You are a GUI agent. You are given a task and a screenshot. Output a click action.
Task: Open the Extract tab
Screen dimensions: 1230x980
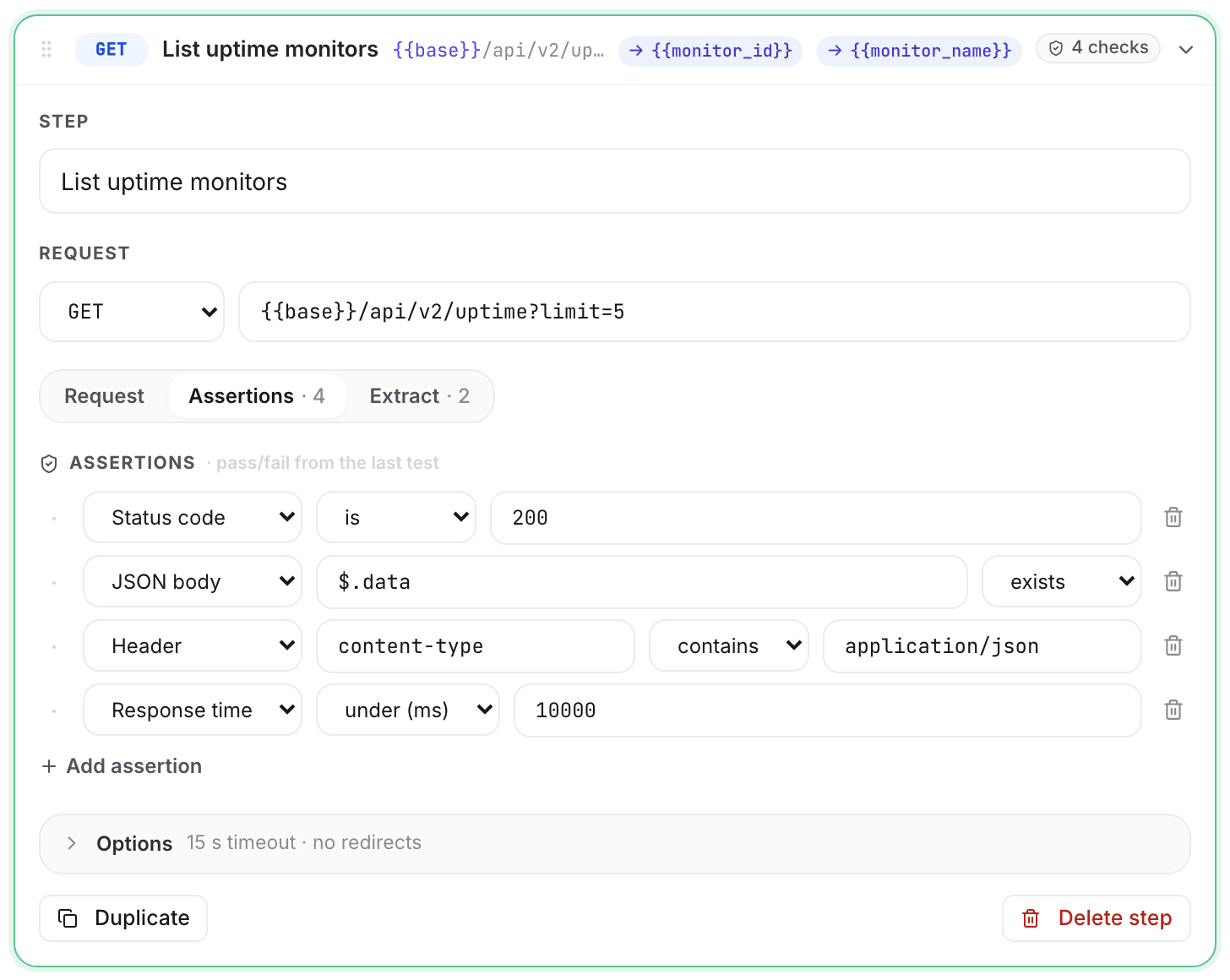point(420,396)
